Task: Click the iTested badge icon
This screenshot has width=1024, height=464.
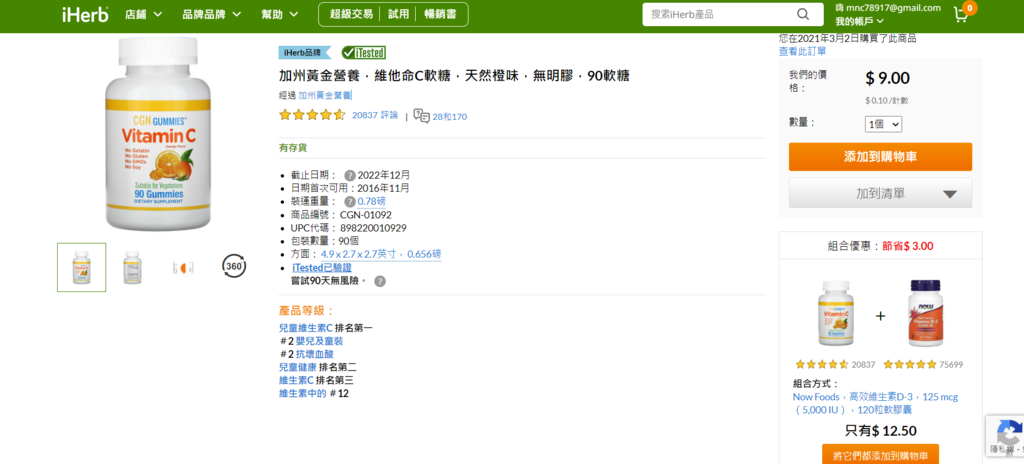Action: [364, 52]
